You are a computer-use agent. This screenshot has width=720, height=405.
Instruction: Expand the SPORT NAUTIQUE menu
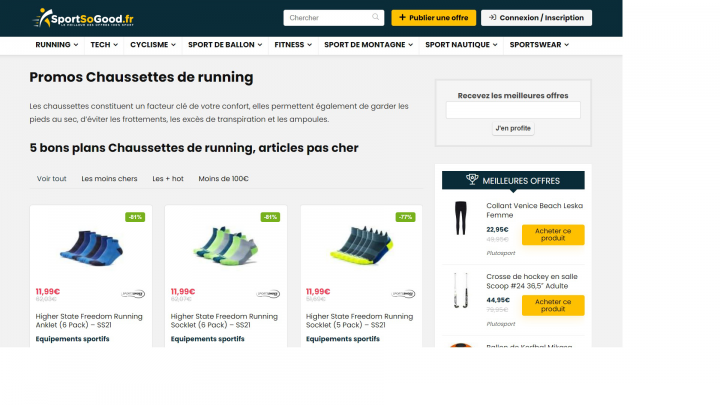tap(461, 45)
